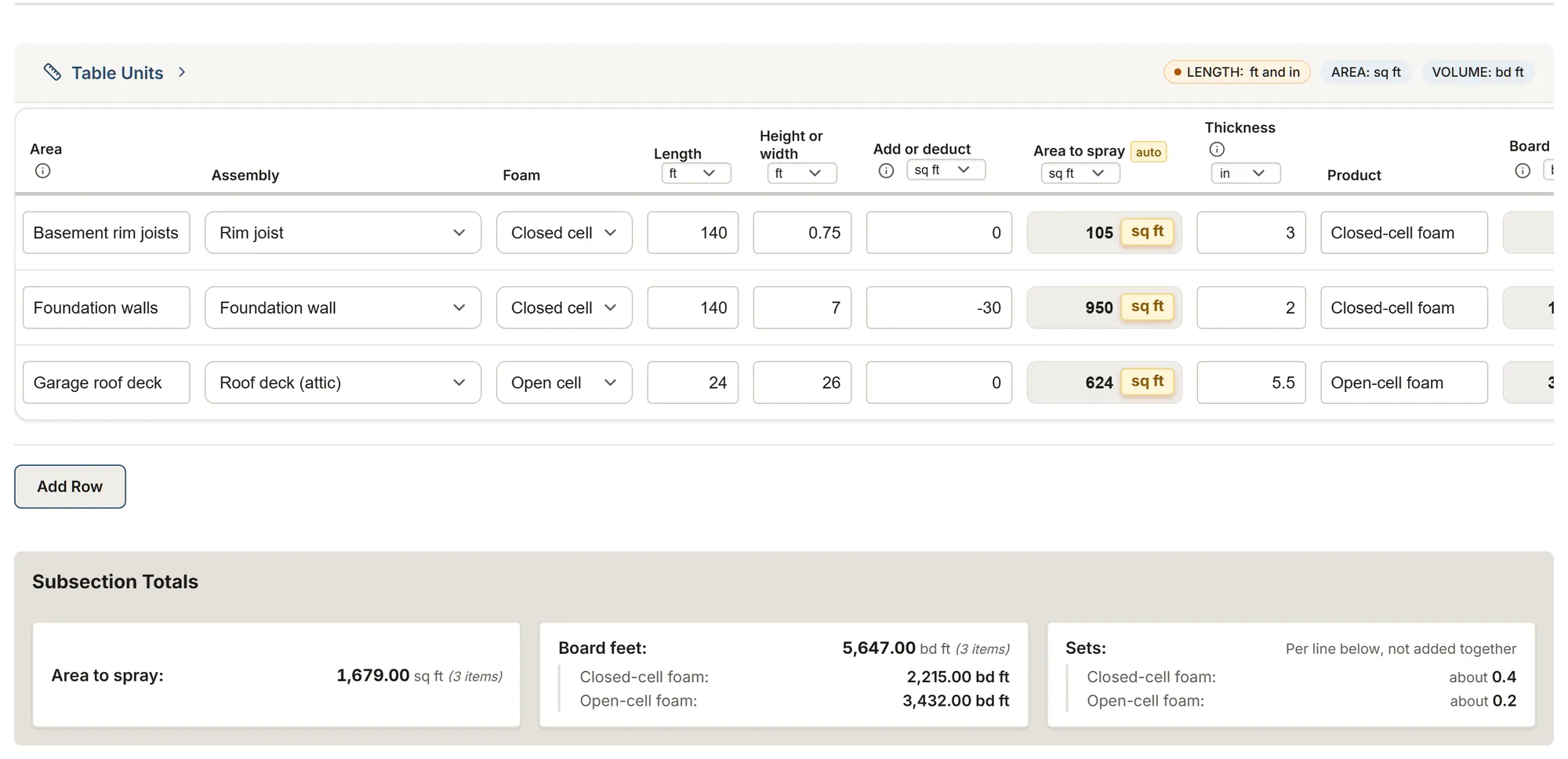Open the Rim joist assembly dropdown
The width and height of the screenshot is (1568, 759).
[343, 233]
